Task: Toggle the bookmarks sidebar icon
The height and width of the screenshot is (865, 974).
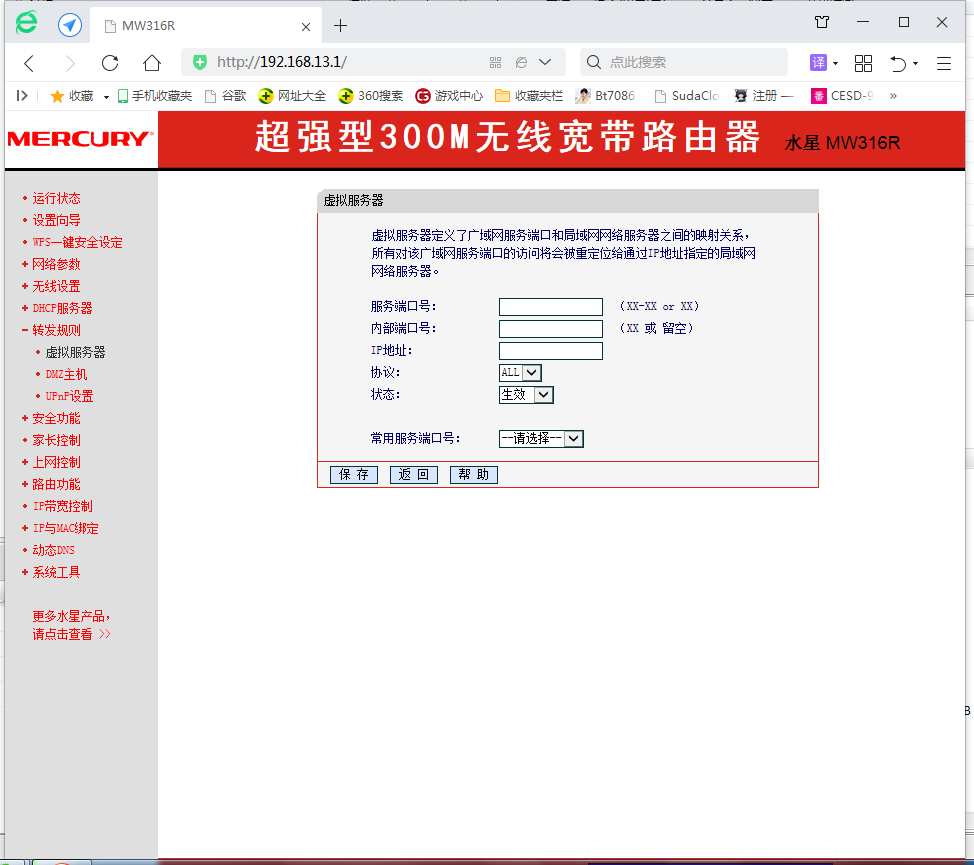Action: click(x=22, y=96)
